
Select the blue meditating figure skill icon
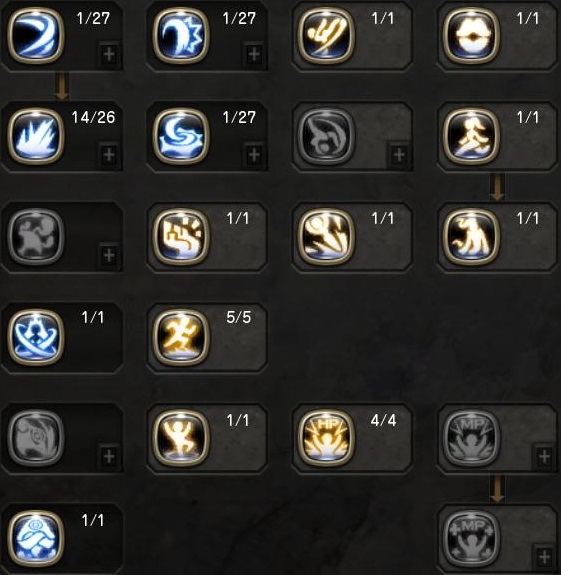click(36, 538)
